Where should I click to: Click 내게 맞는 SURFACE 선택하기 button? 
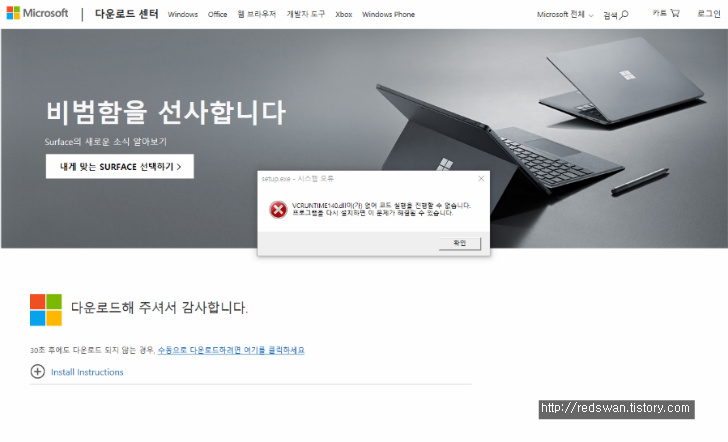point(120,166)
